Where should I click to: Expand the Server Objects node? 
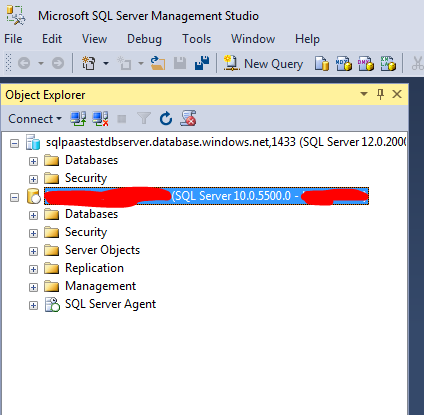click(33, 252)
